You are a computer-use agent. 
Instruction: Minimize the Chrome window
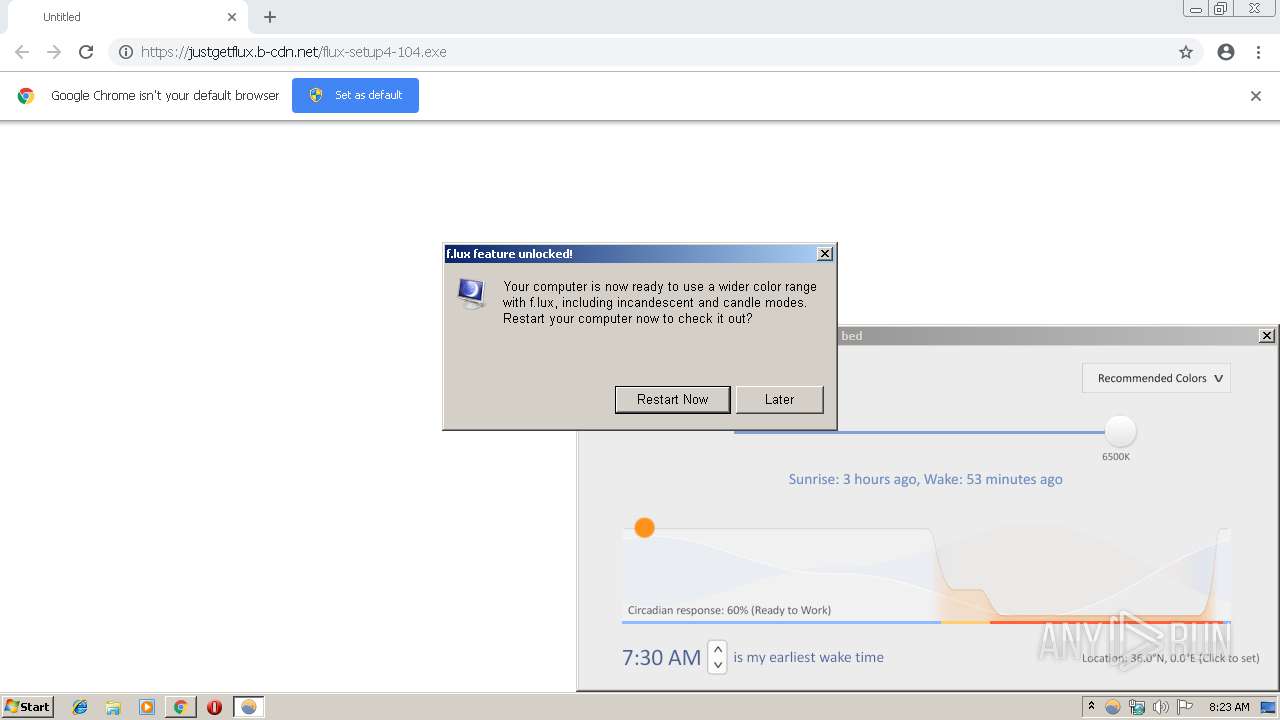[x=1196, y=9]
